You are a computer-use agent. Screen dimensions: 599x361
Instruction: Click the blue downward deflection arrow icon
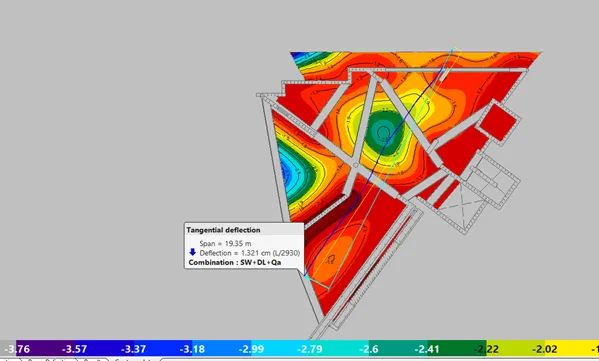(193, 252)
